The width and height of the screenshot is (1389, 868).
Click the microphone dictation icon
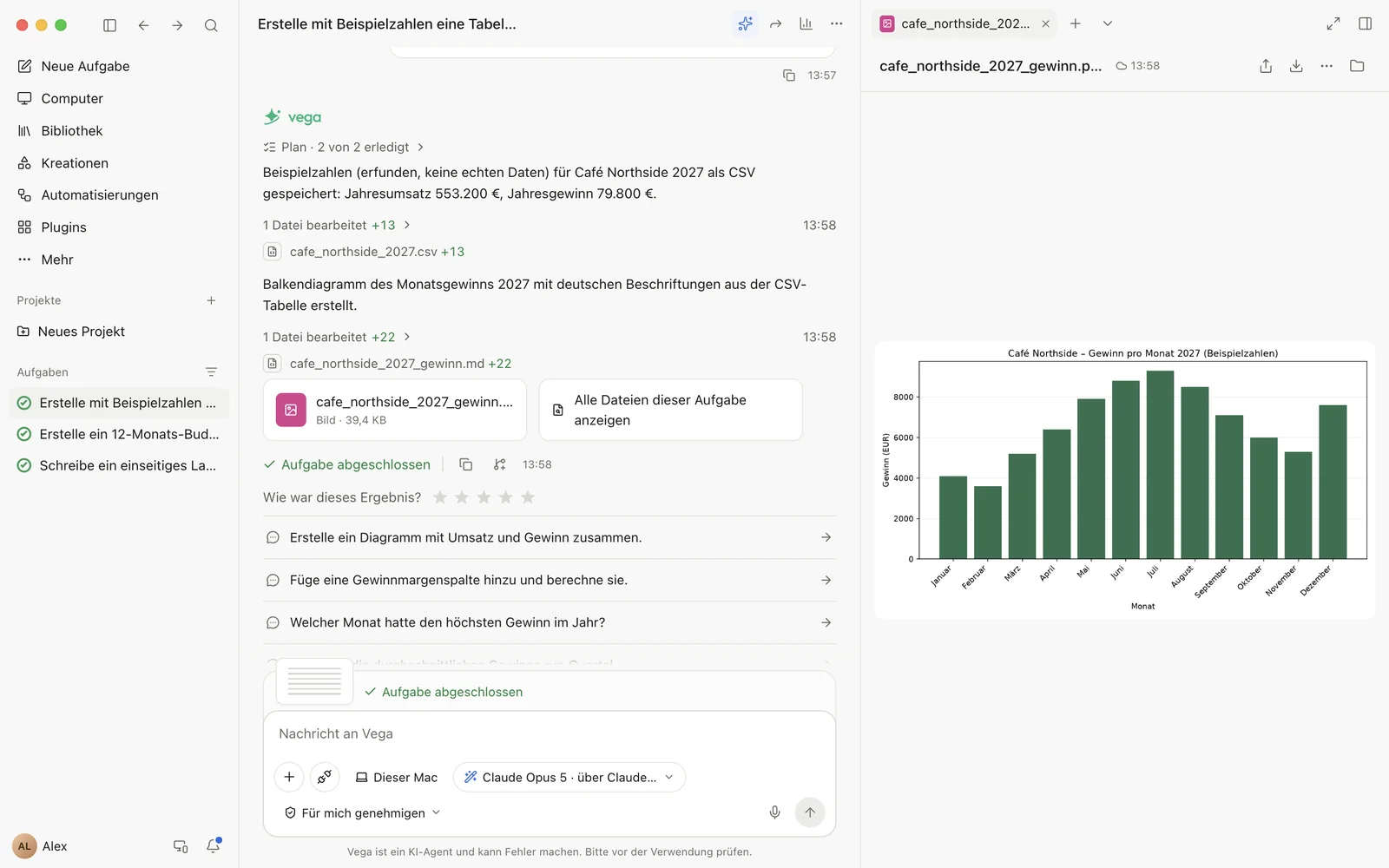tap(774, 812)
